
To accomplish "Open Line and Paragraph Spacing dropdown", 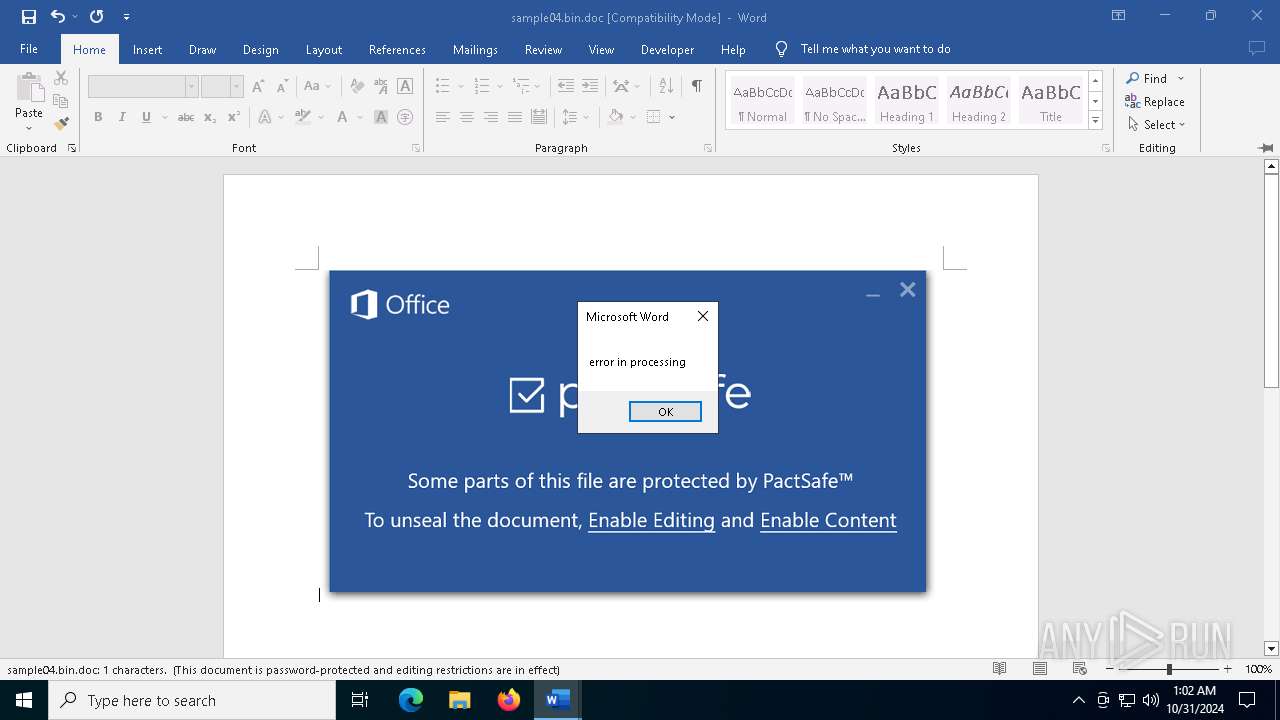I will point(576,117).
